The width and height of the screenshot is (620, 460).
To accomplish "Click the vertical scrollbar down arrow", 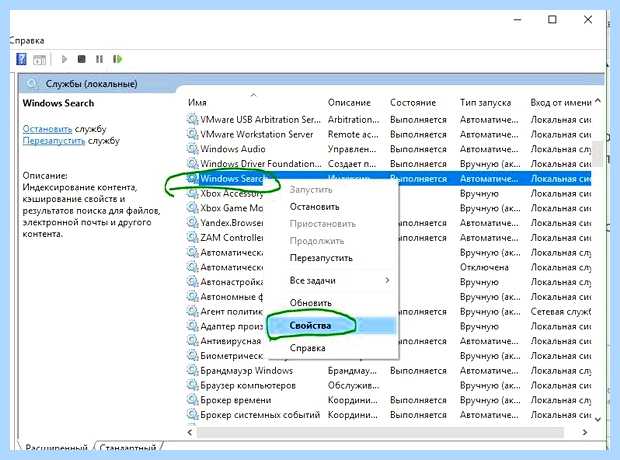I will [598, 419].
